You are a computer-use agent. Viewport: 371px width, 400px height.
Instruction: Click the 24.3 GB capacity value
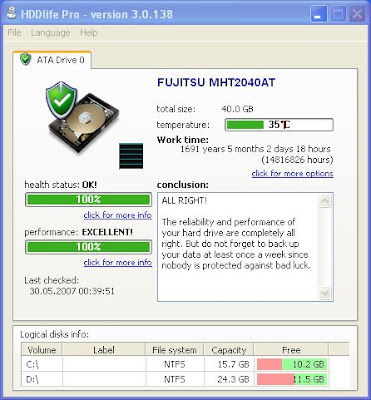pyautogui.click(x=233, y=379)
